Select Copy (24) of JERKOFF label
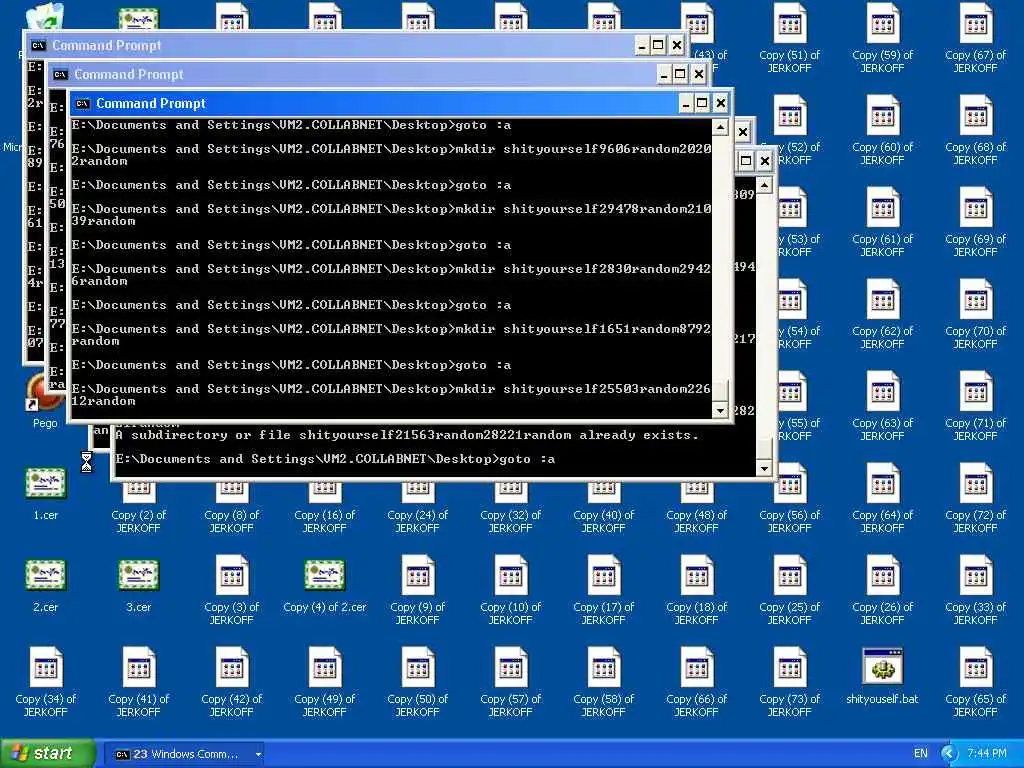Image resolution: width=1024 pixels, height=768 pixels. click(x=417, y=521)
